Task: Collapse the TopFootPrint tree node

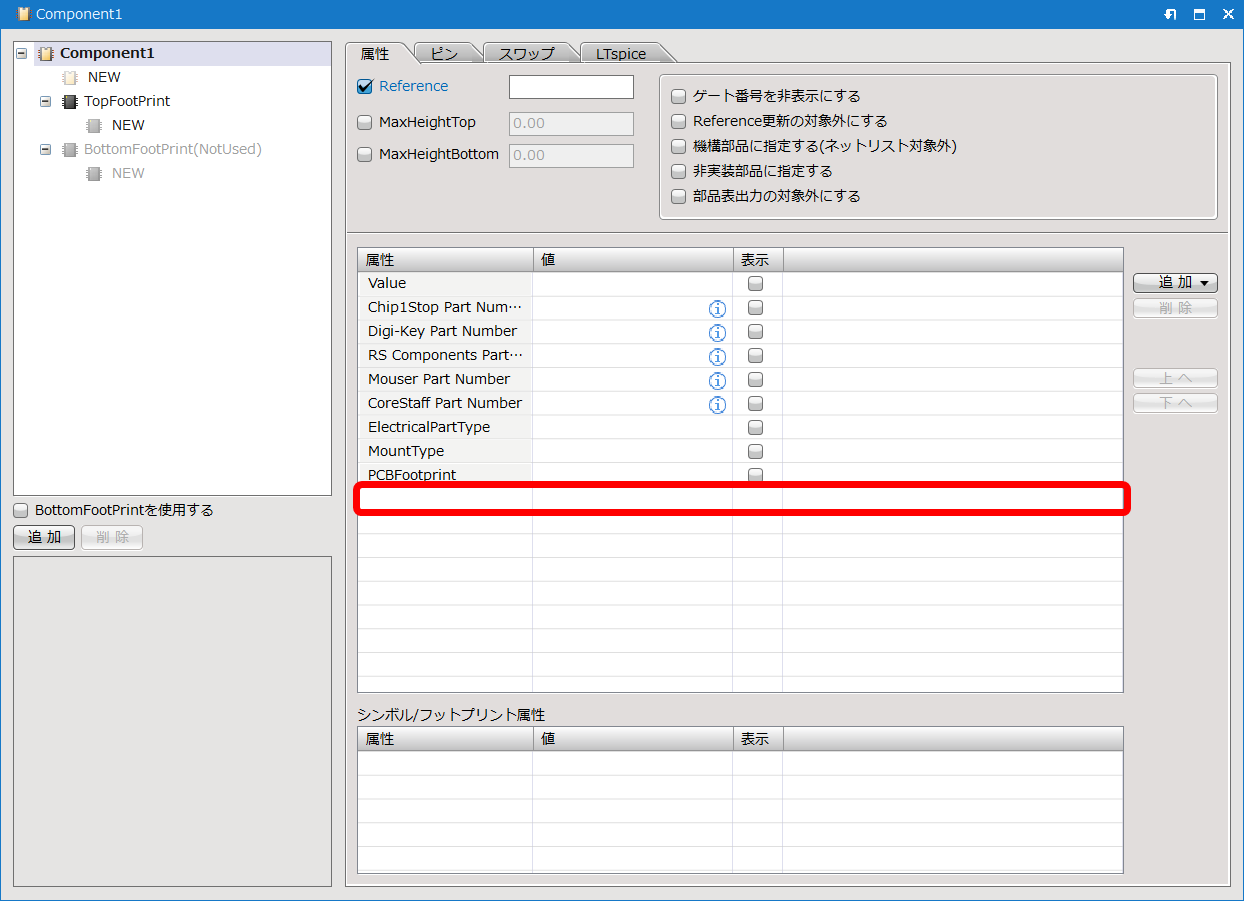Action: [46, 101]
